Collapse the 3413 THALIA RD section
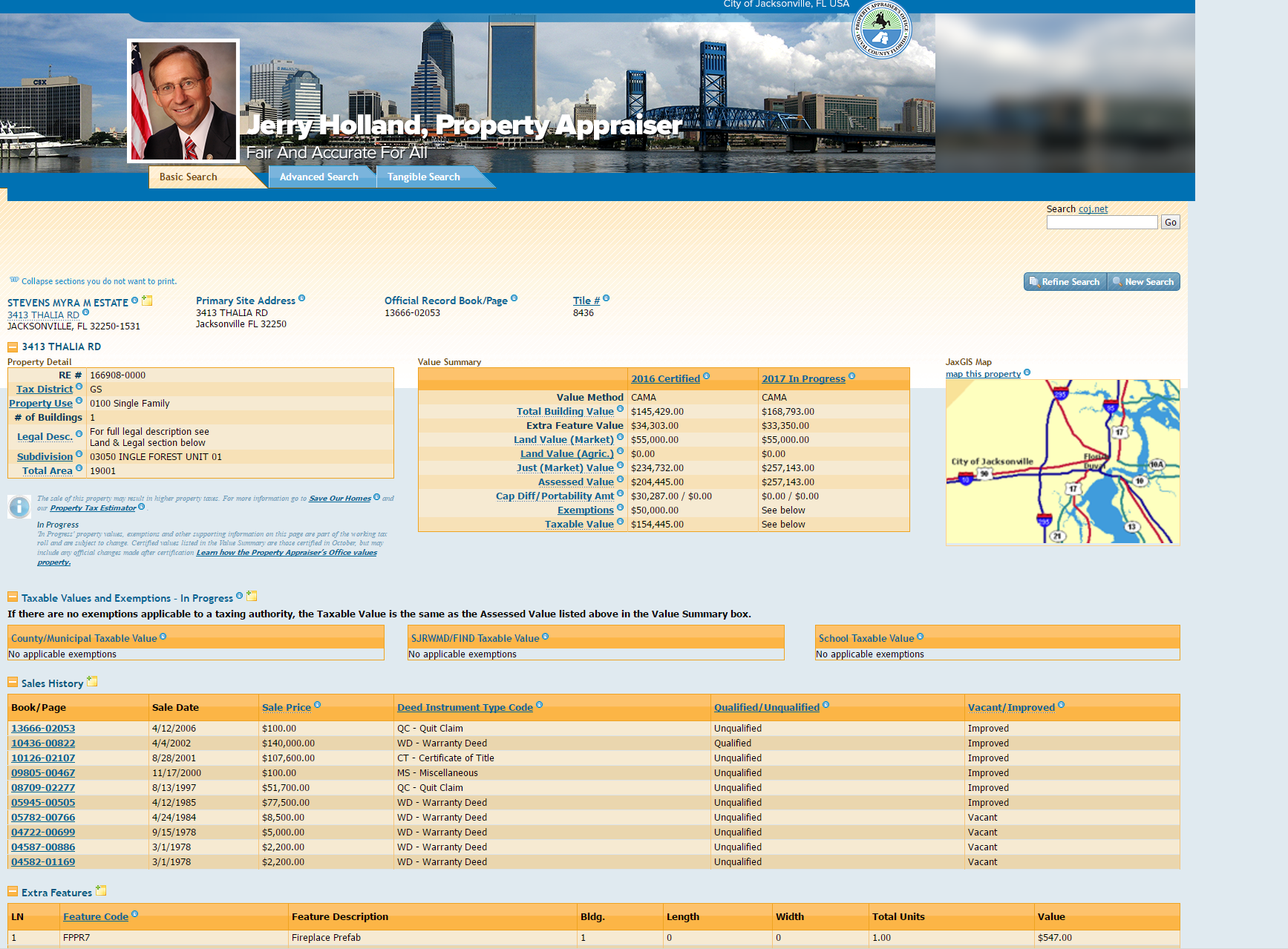The image size is (1288, 949). coord(13,347)
